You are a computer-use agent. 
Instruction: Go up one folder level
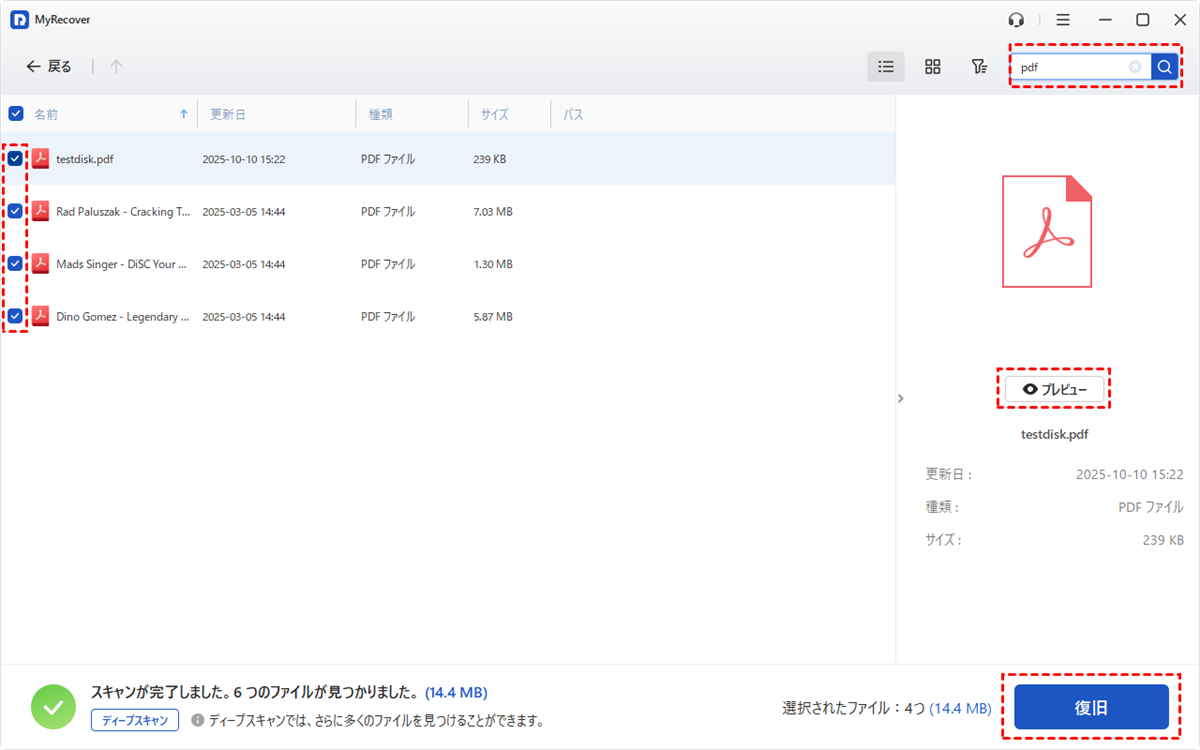(116, 67)
